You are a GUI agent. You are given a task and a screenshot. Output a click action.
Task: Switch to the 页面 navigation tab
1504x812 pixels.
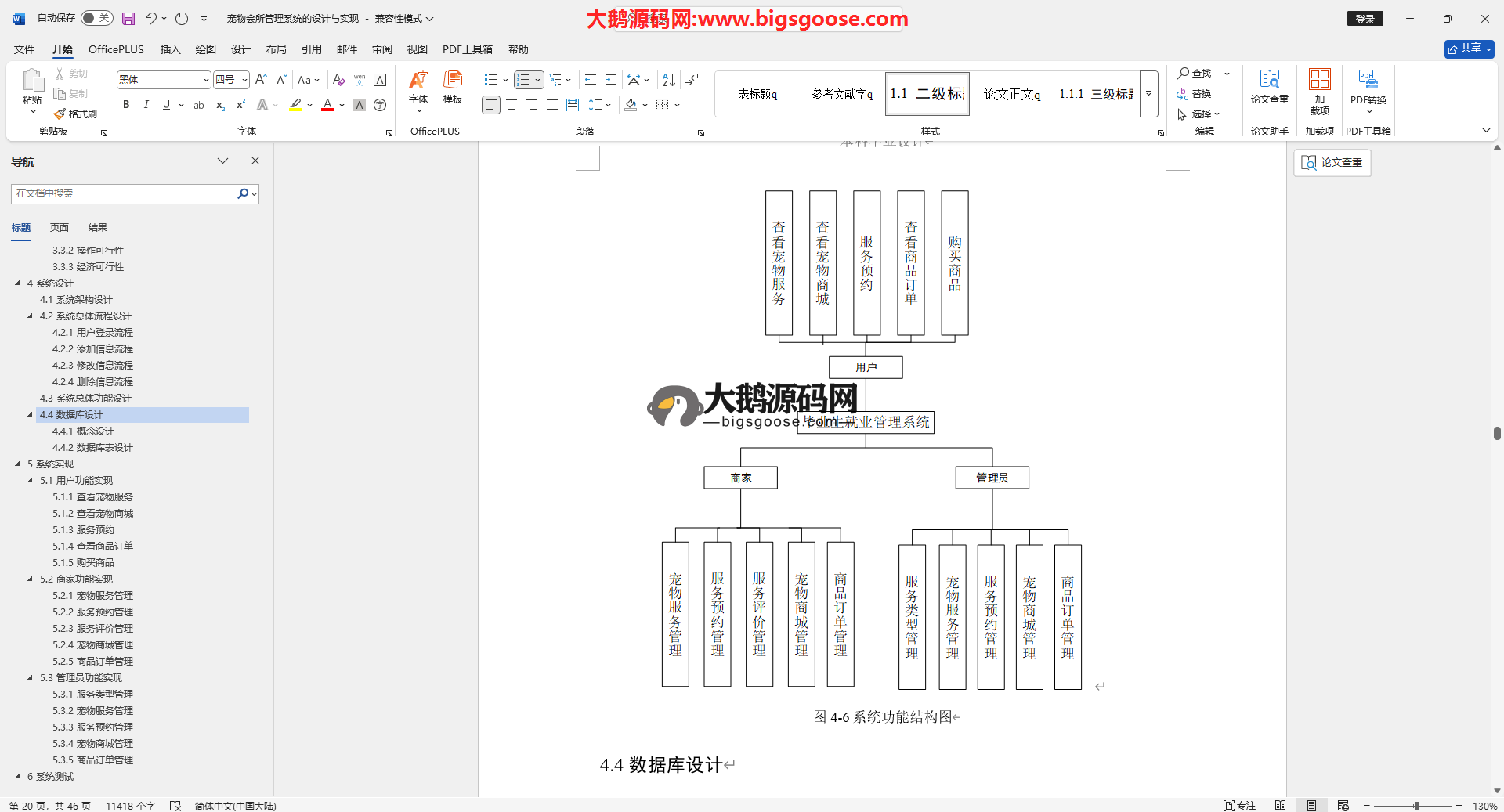click(60, 228)
